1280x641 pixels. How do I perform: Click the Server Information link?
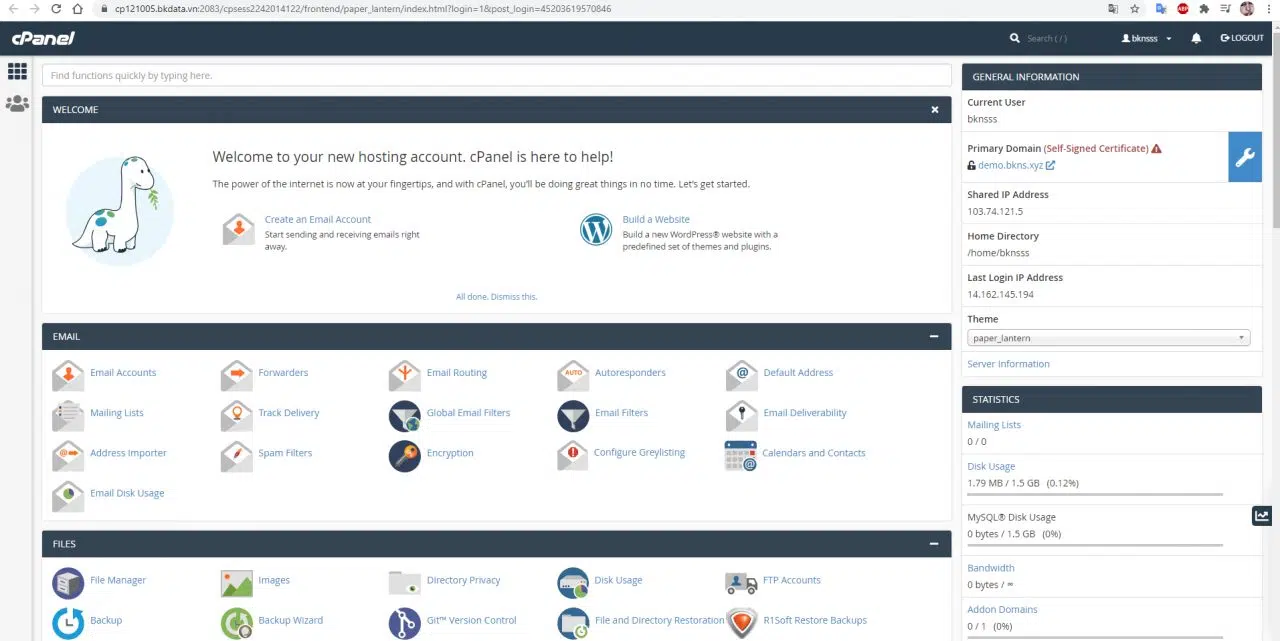click(x=1008, y=364)
